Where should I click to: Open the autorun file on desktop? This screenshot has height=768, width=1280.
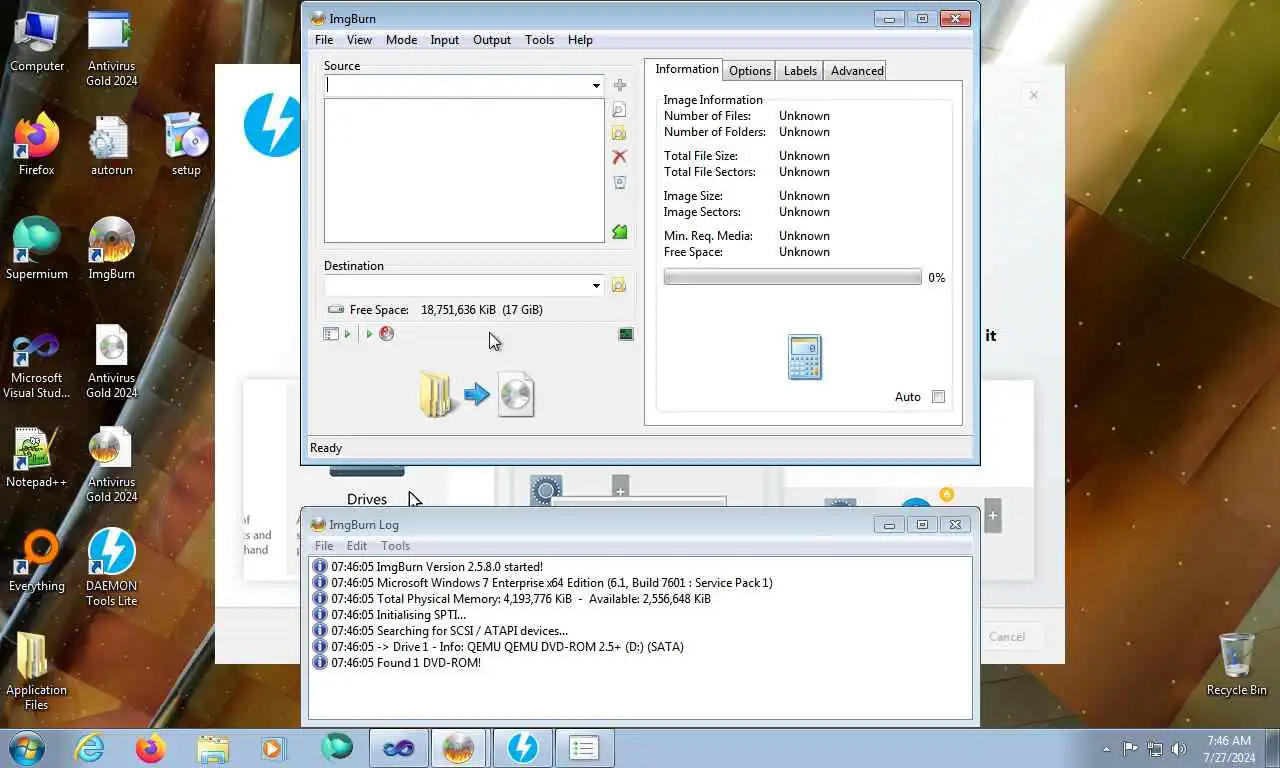pos(111,146)
